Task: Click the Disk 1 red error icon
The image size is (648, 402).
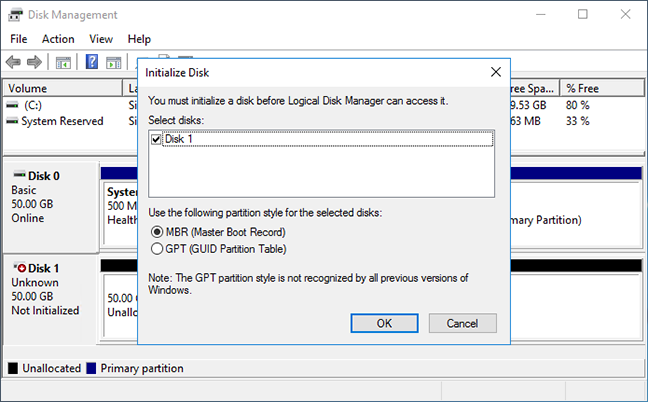Action: point(19,267)
